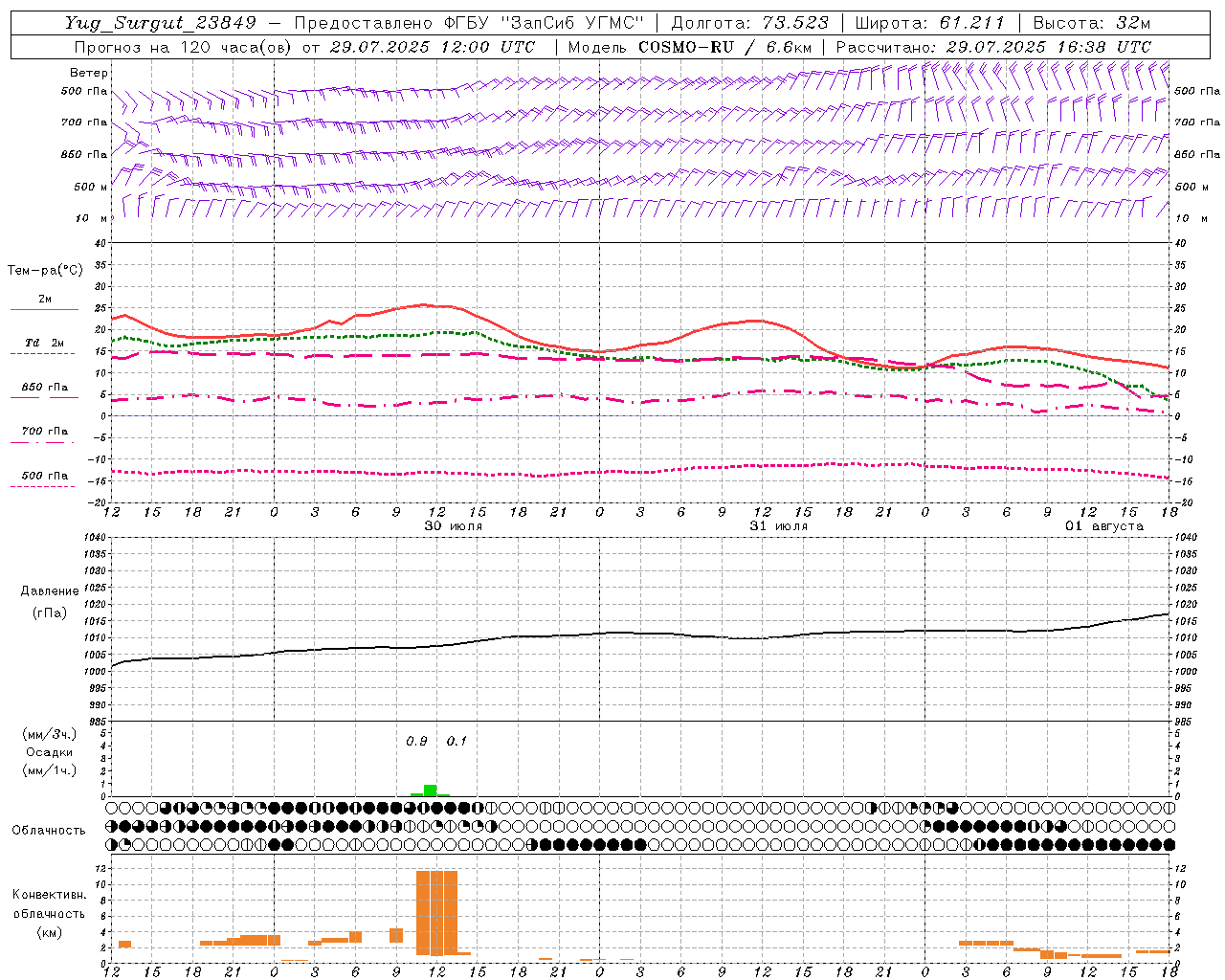
Task: Click the Облачность cloud cover label
Action: (49, 831)
